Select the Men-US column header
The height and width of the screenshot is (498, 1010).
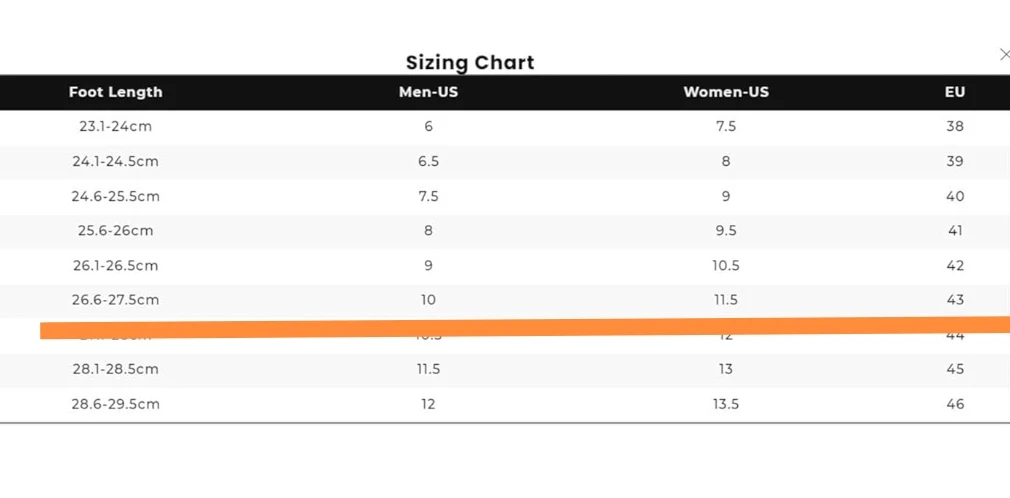(x=428, y=92)
